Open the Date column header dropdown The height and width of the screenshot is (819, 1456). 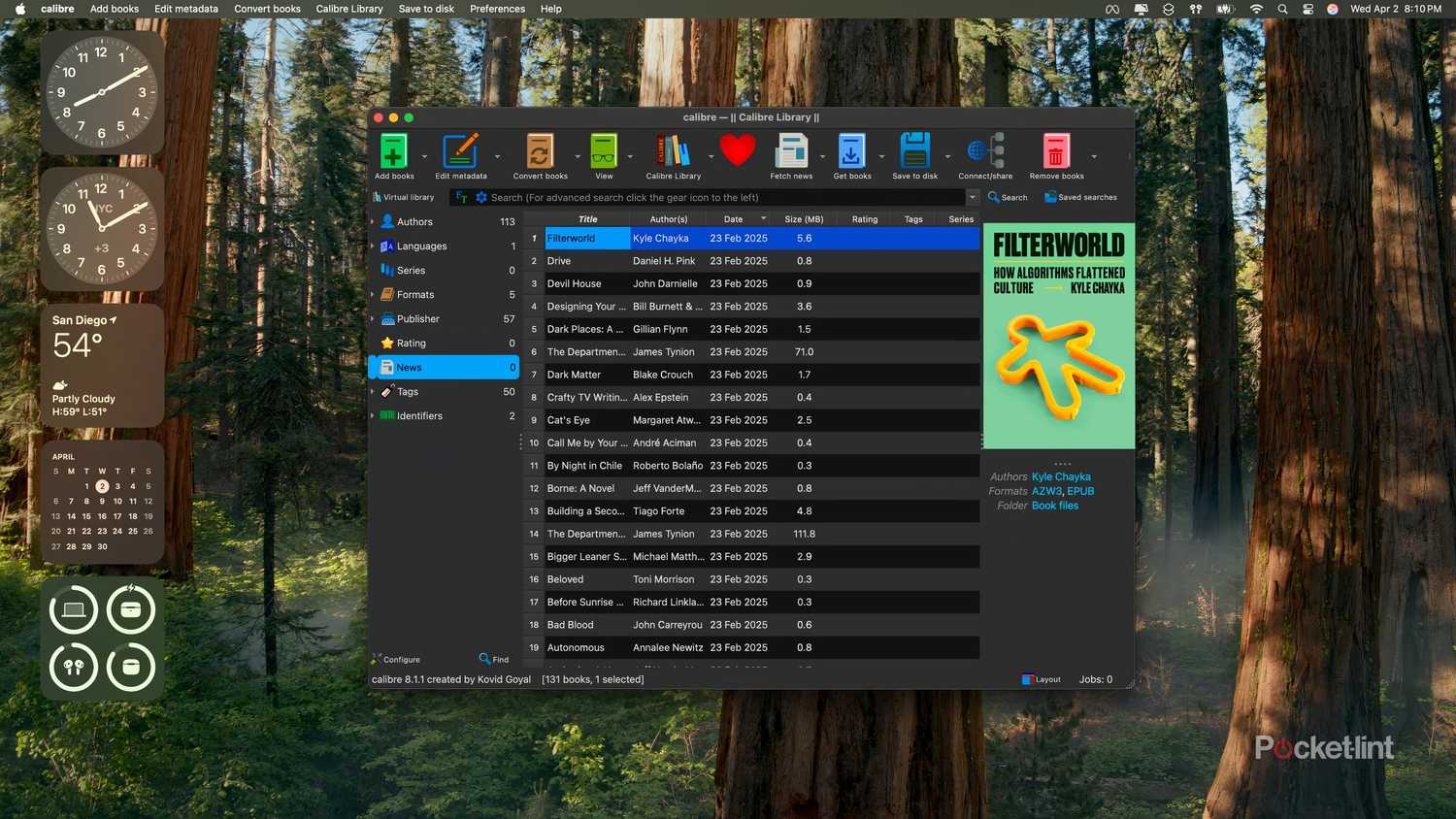click(x=764, y=218)
